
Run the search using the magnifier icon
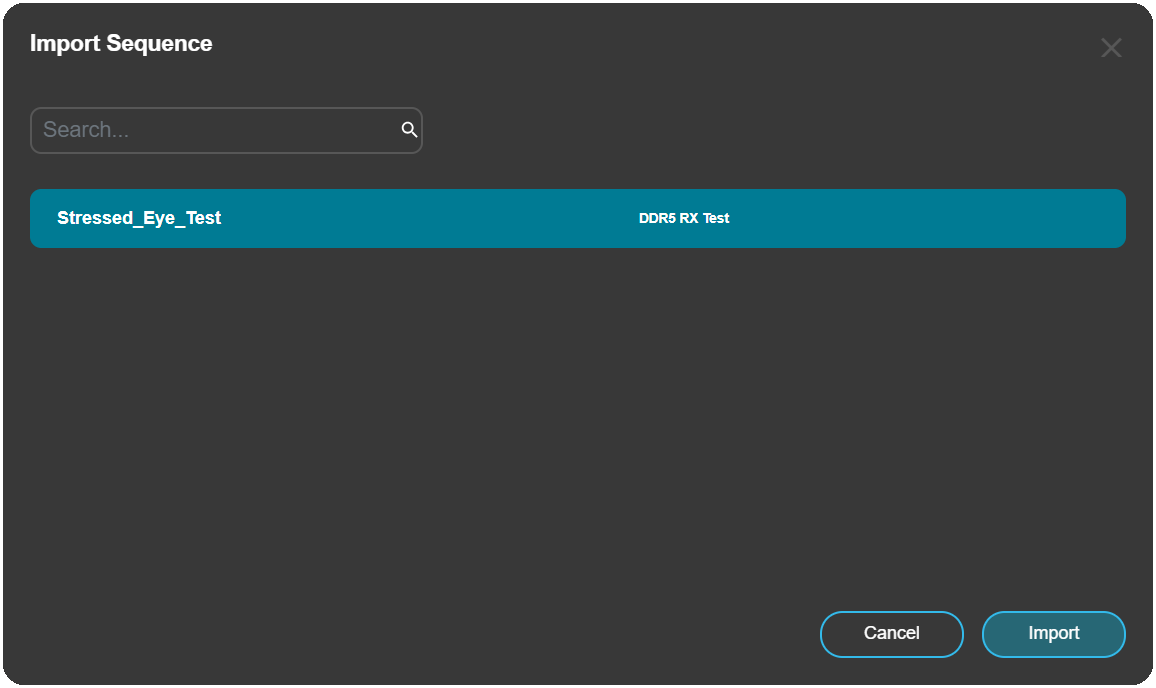[408, 130]
